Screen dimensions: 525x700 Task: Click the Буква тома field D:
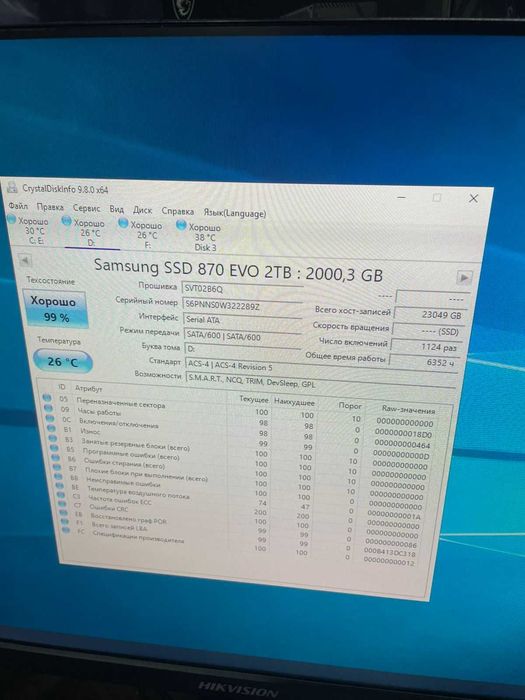point(242,351)
